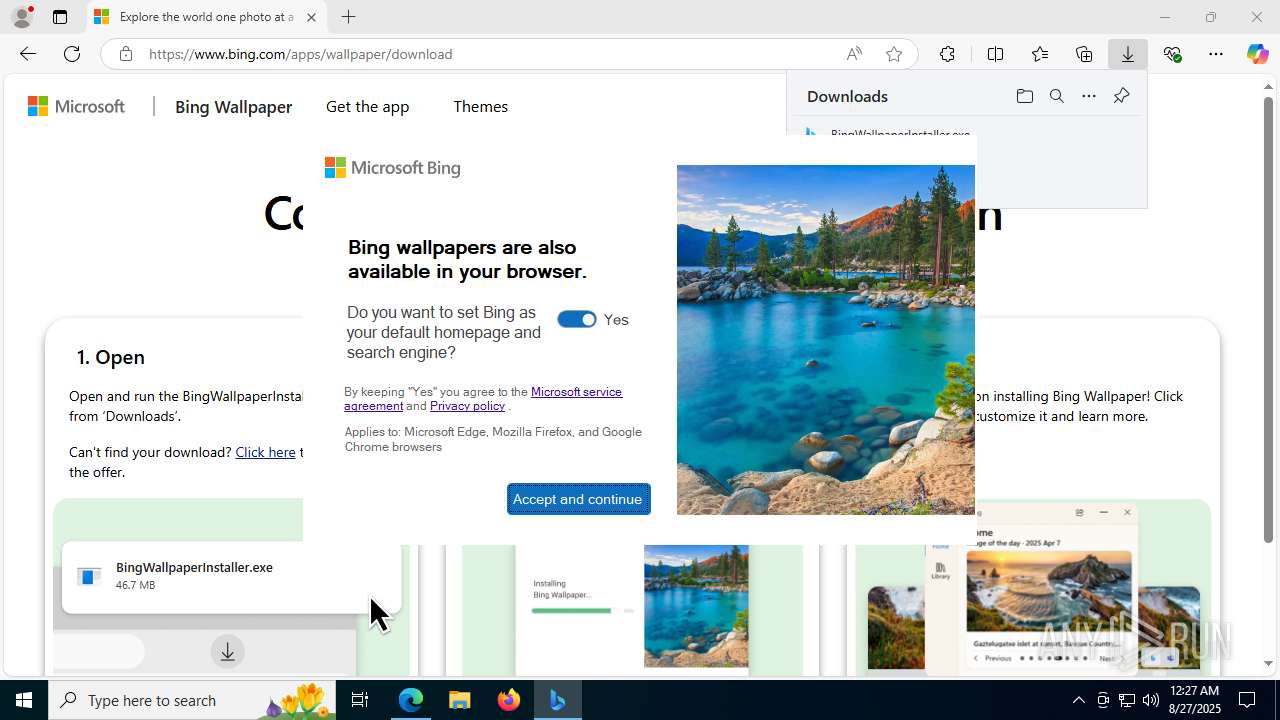Image resolution: width=1280 pixels, height=720 pixels.
Task: Open the Extensions puzzle icon
Action: [x=947, y=54]
